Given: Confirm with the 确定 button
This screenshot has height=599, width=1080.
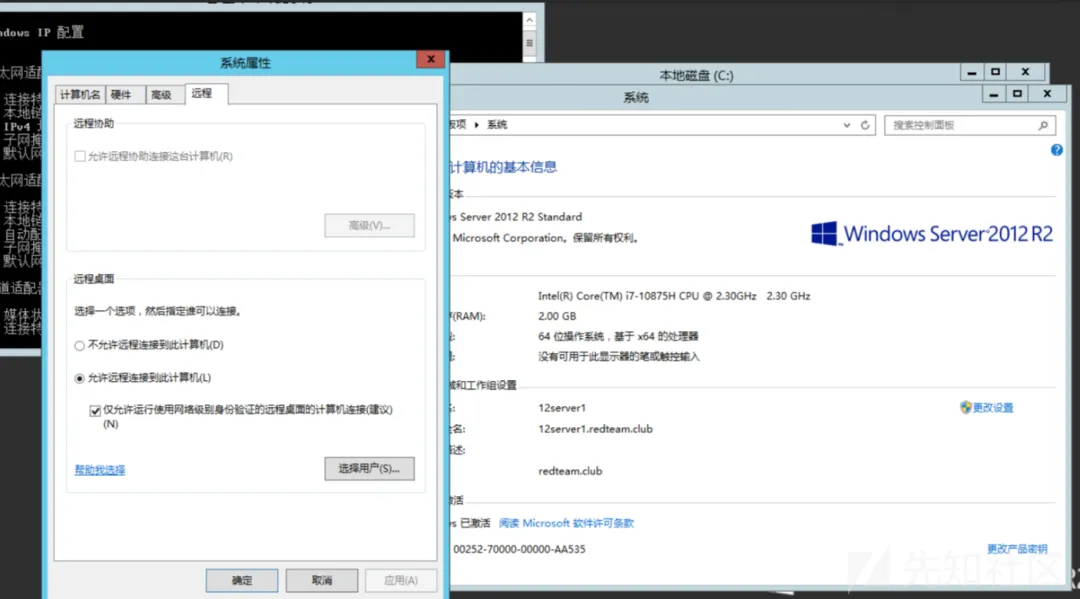Looking at the screenshot, I should click(242, 580).
